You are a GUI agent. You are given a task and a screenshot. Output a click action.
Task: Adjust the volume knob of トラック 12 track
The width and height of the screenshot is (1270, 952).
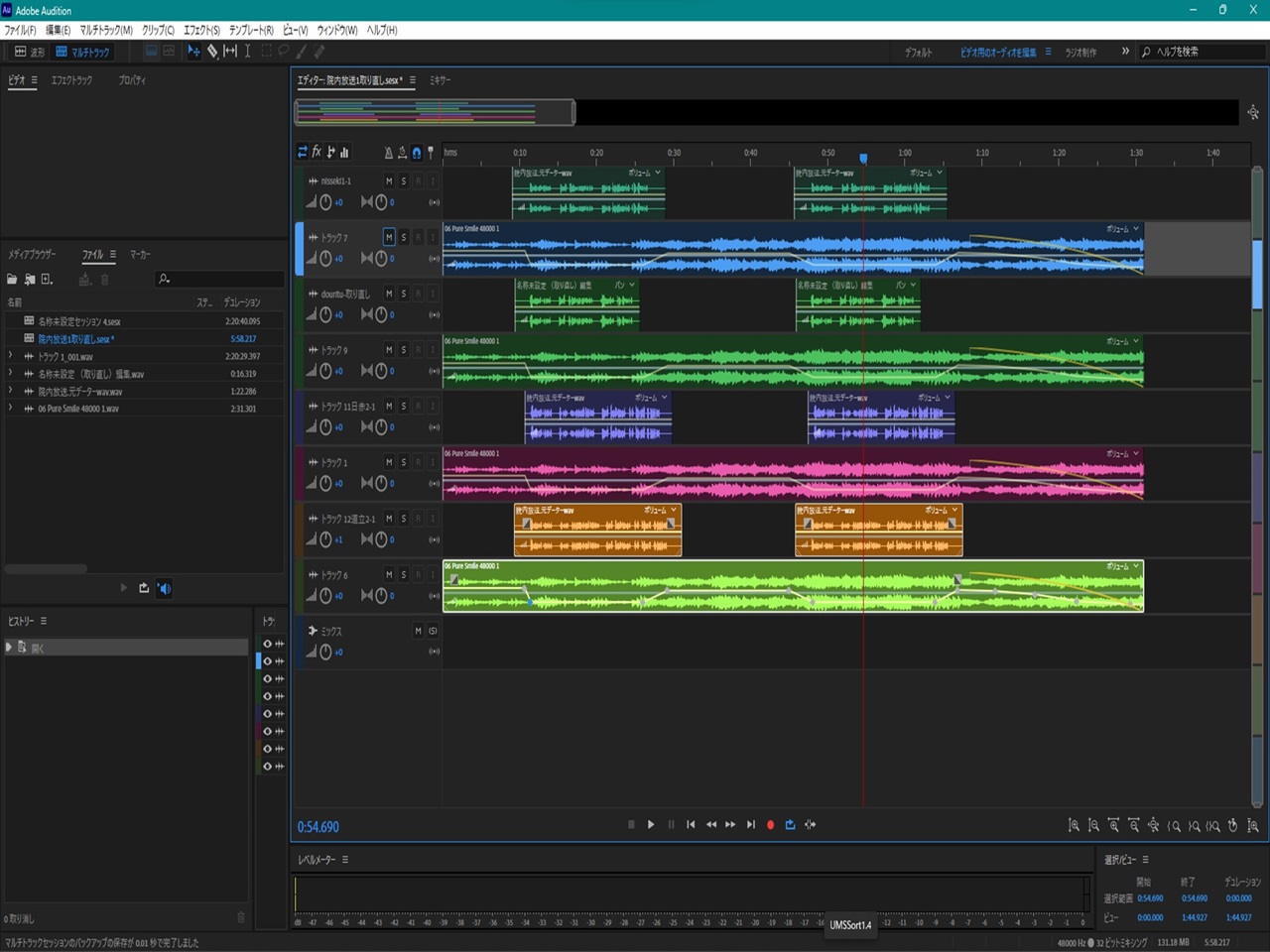point(325,539)
